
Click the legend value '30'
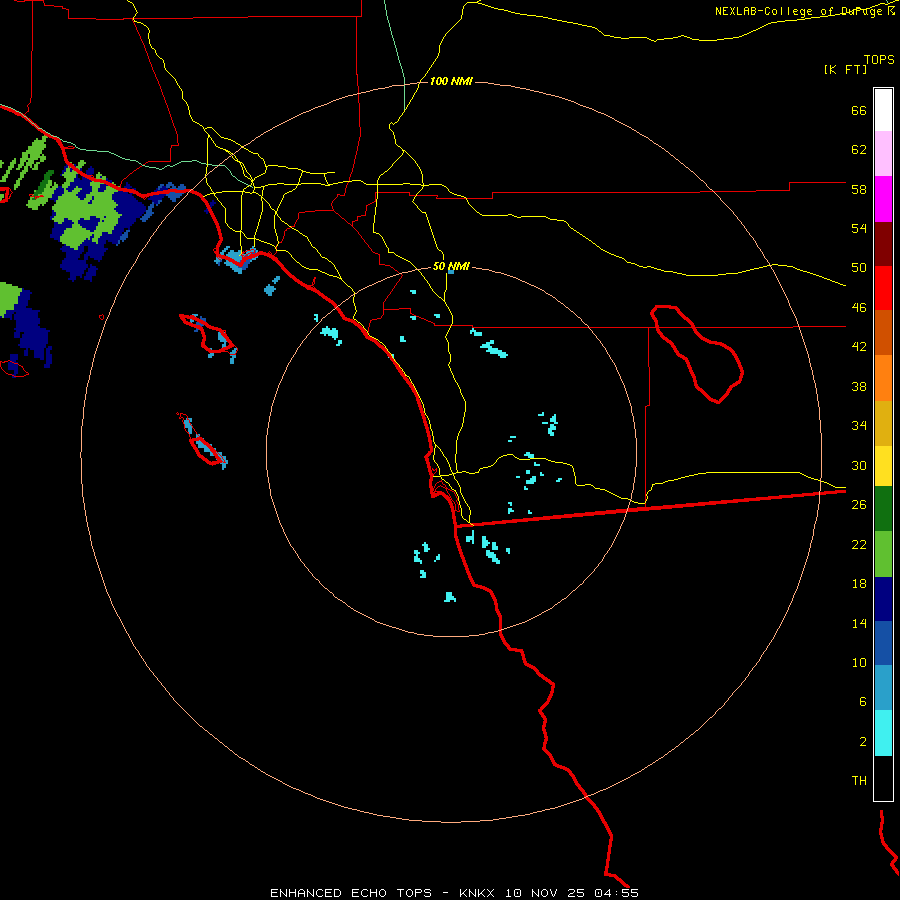(x=859, y=465)
